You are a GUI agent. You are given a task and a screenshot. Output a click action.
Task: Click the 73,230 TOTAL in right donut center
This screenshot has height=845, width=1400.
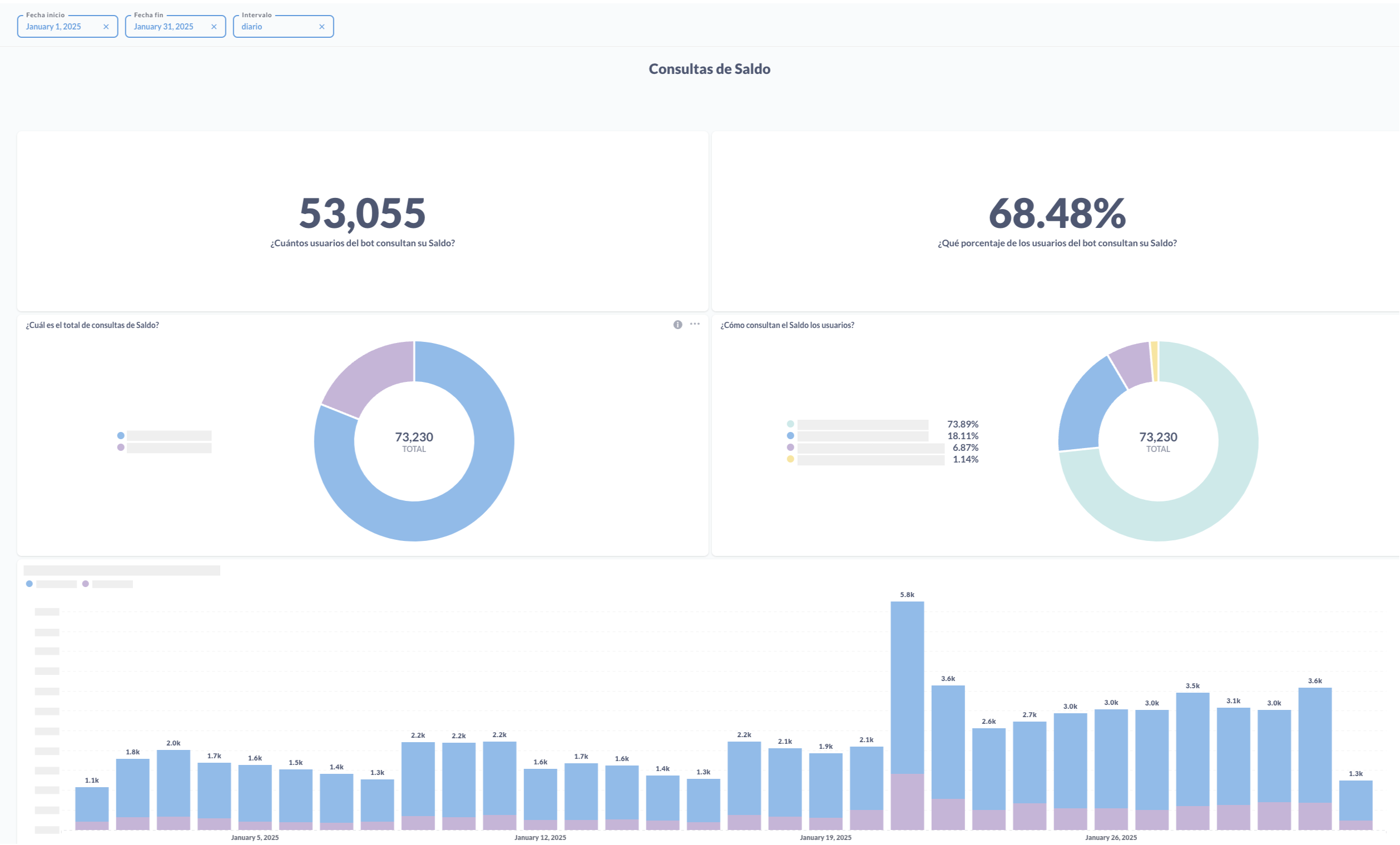click(1159, 441)
